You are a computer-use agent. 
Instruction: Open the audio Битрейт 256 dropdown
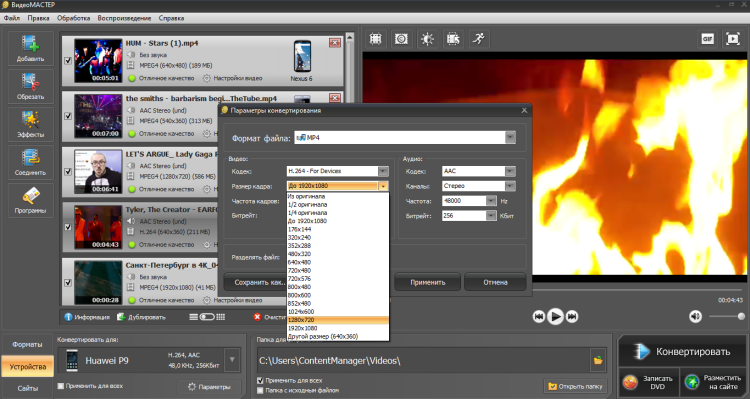click(x=491, y=216)
